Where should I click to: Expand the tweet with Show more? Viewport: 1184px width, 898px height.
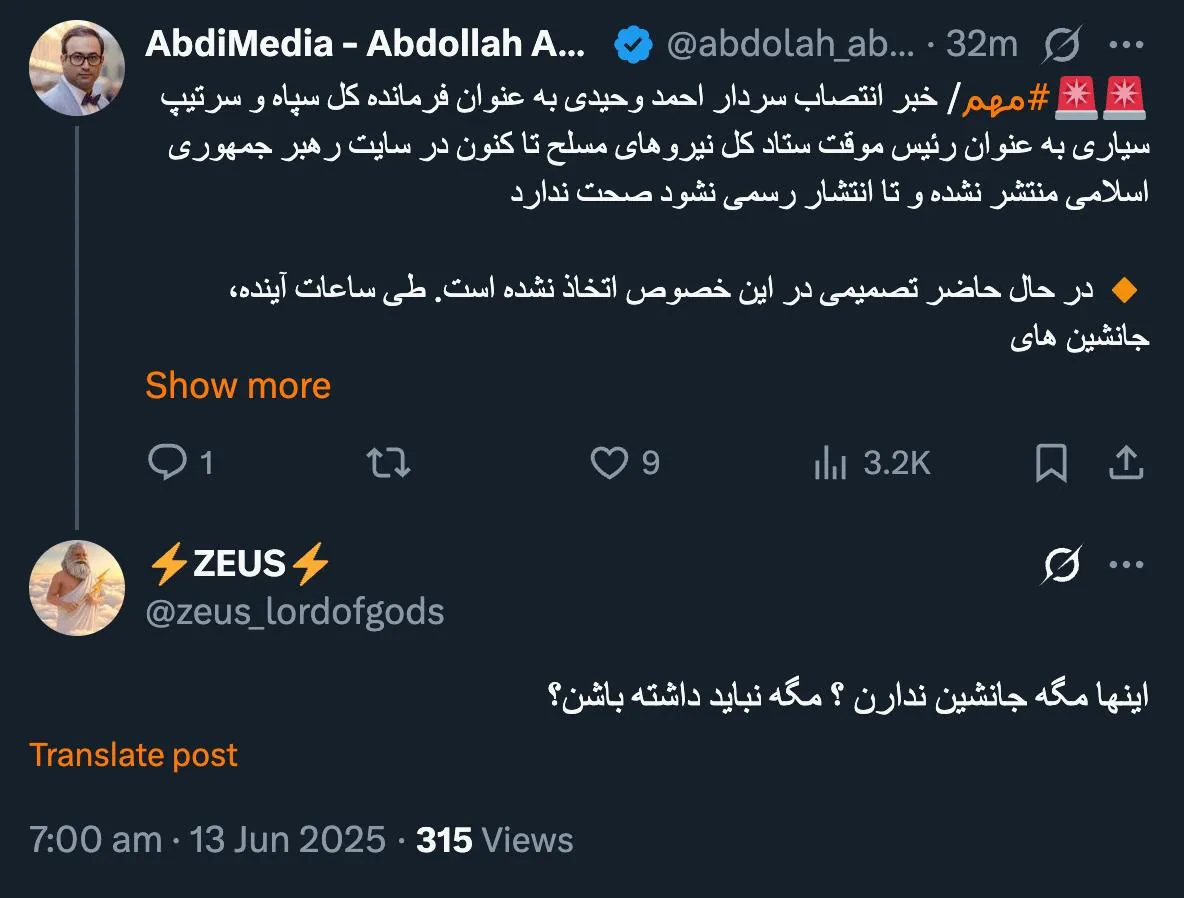tap(238, 385)
